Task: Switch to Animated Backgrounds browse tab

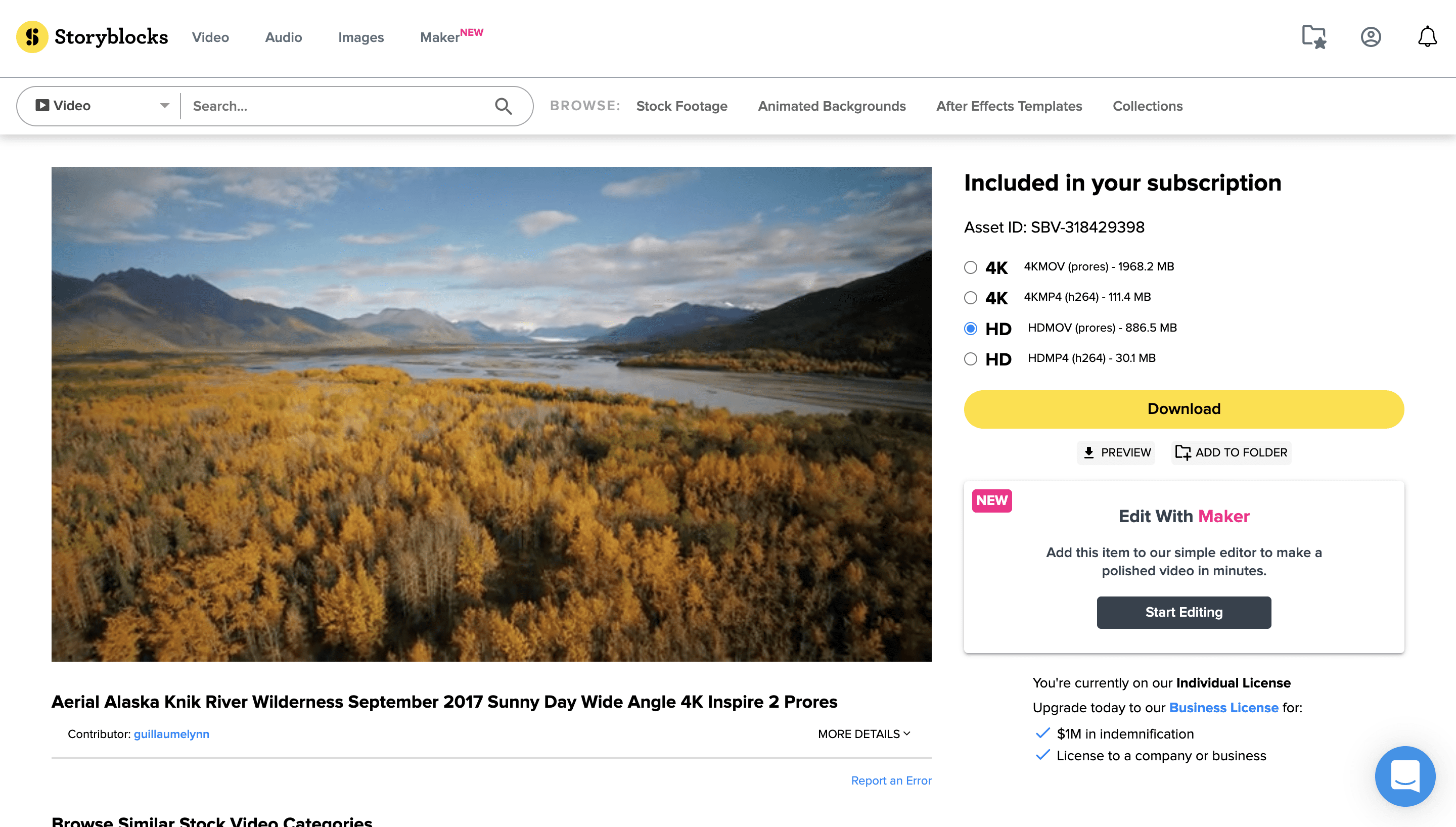Action: point(831,106)
